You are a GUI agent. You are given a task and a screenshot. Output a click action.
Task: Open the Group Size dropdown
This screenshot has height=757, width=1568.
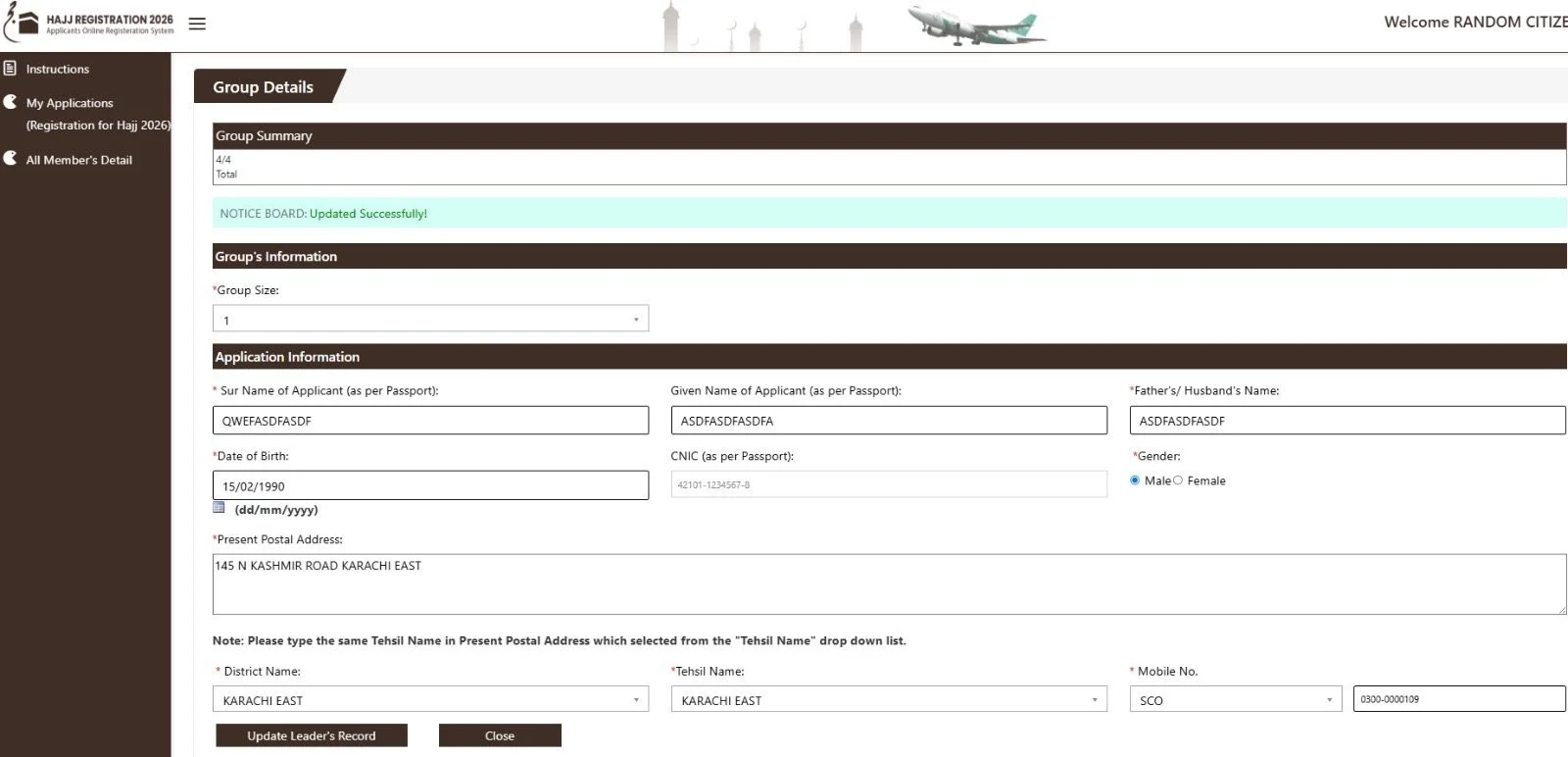[430, 319]
